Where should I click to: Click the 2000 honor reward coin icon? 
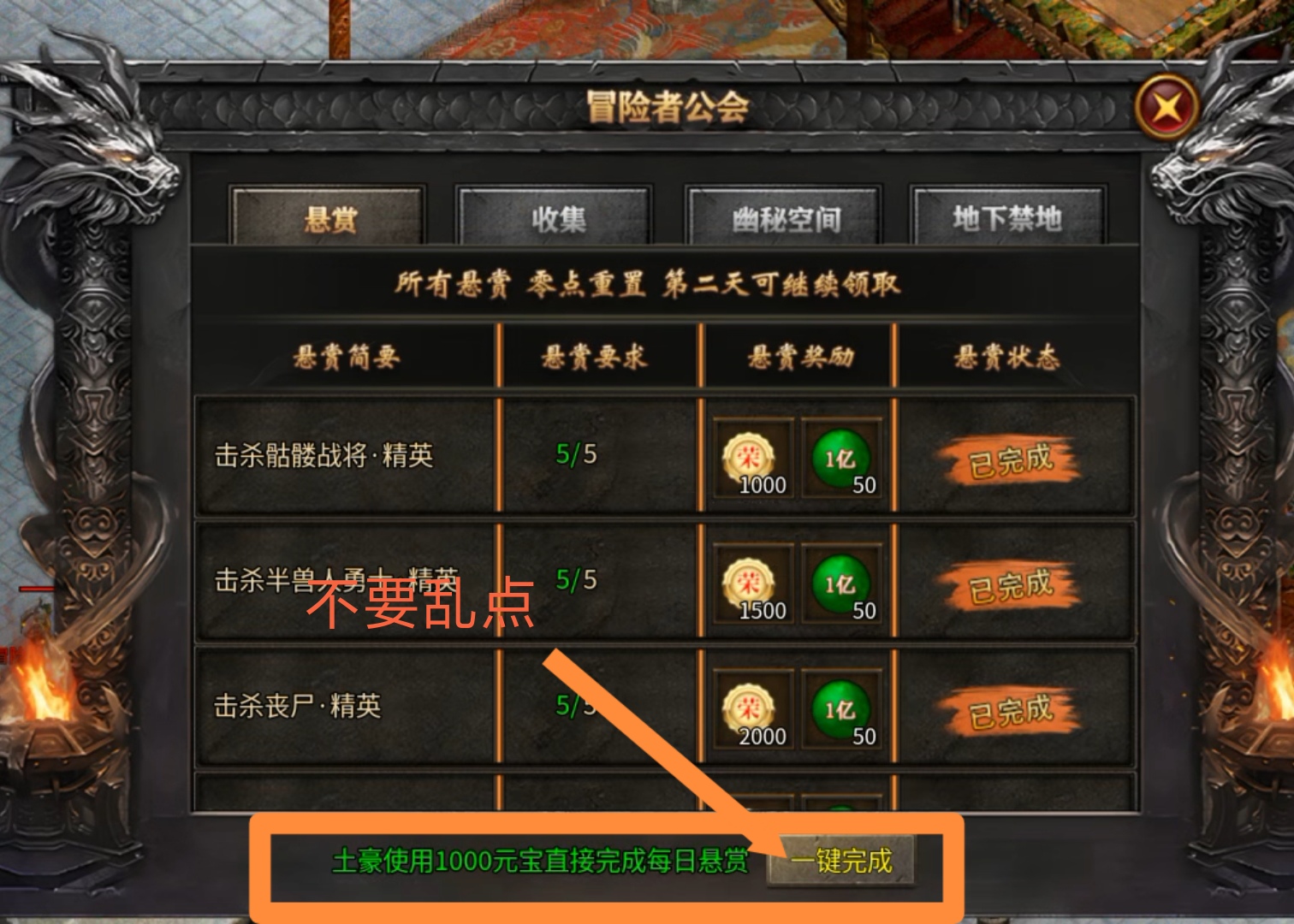750,710
